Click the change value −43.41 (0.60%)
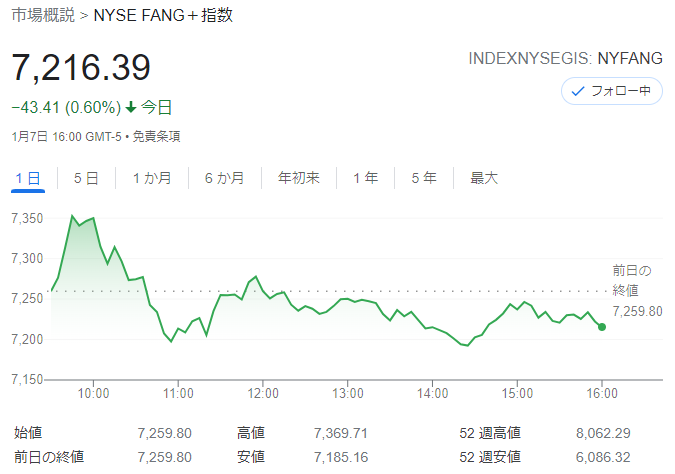 tap(66, 107)
